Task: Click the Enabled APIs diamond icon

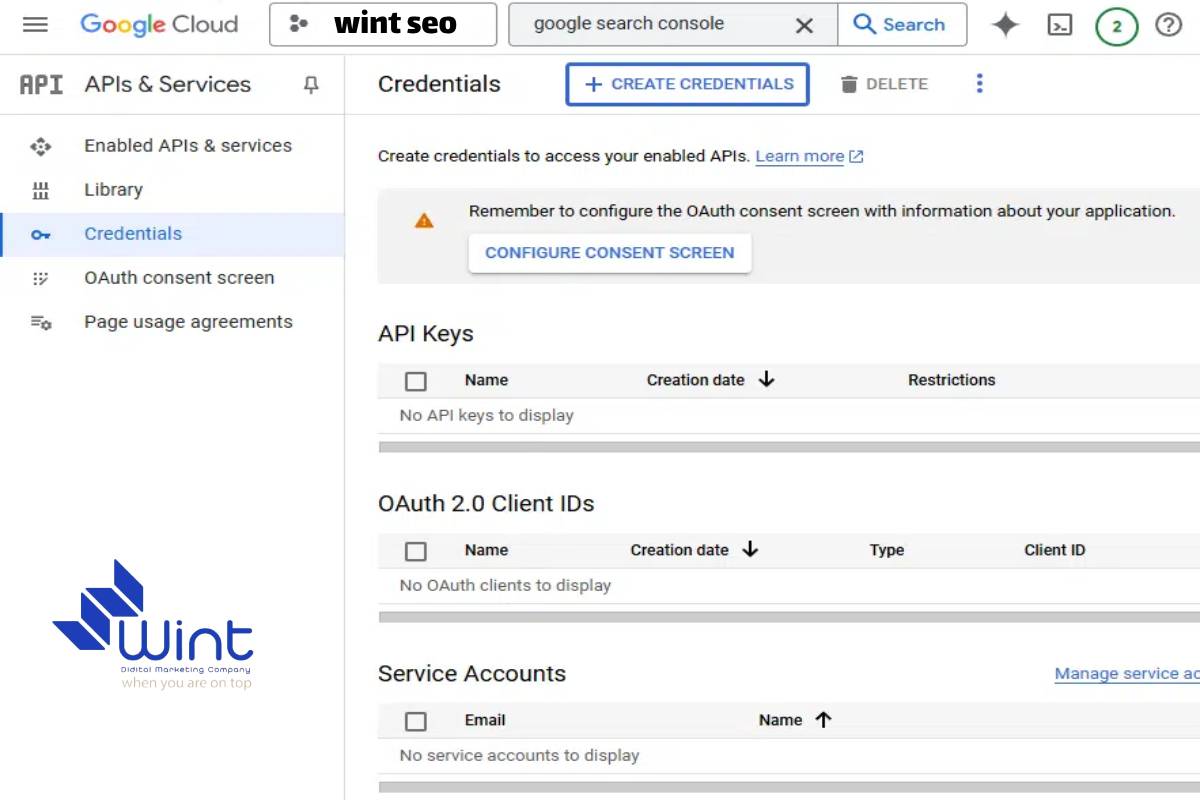Action: coord(40,147)
